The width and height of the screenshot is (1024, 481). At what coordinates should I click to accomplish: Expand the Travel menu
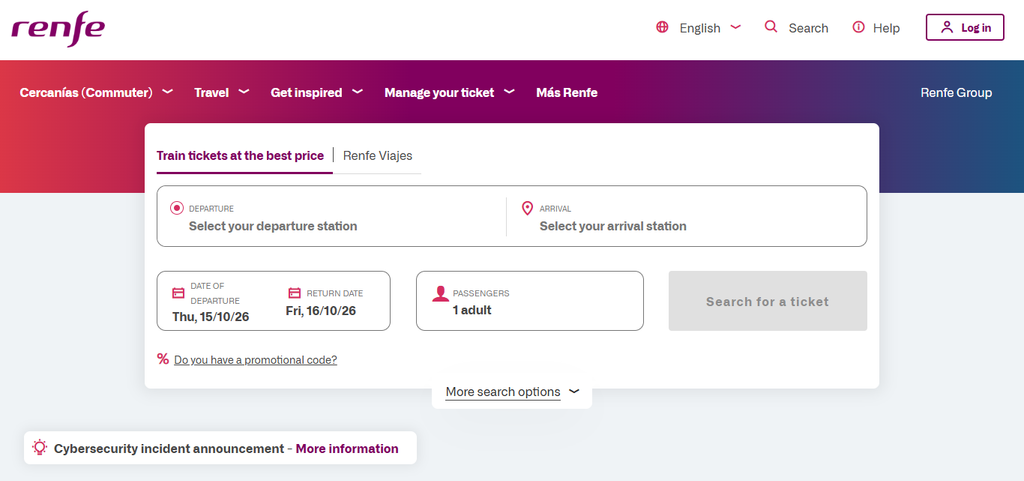tap(221, 93)
